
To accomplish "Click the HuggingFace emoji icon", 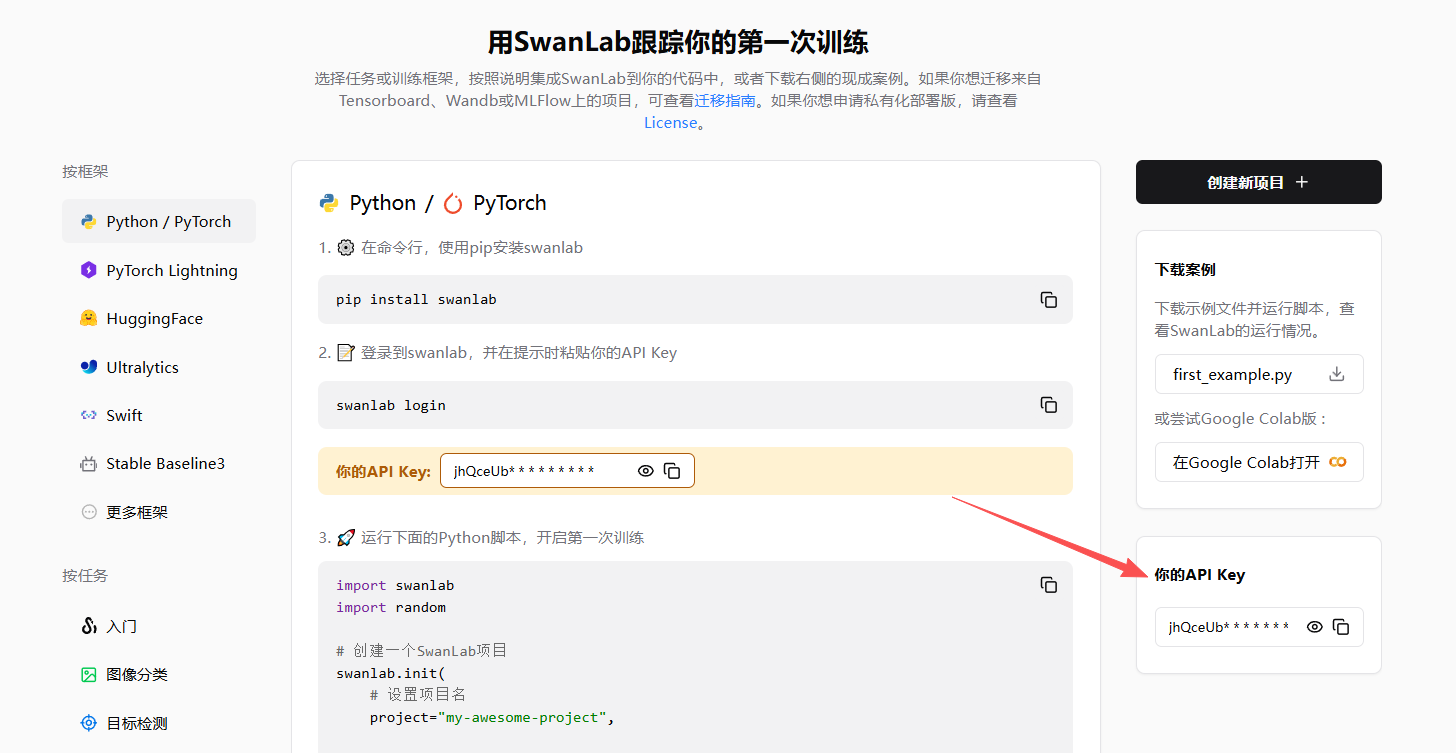I will click(x=88, y=318).
